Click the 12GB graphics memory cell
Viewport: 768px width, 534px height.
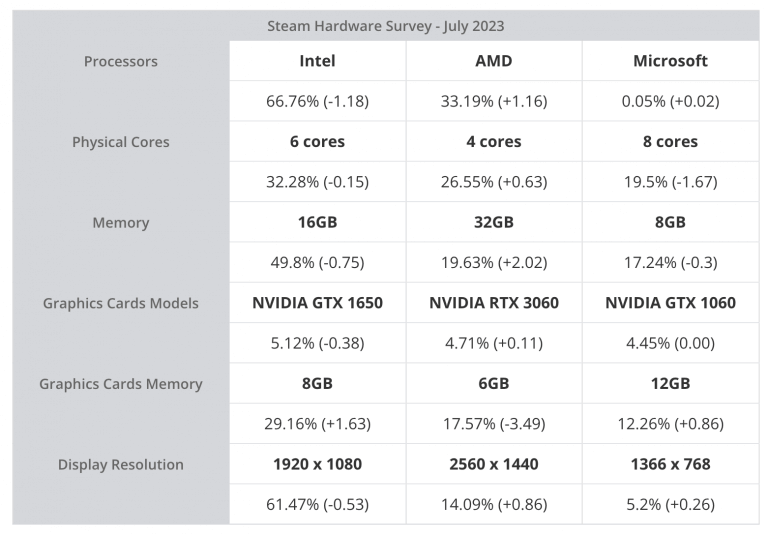pos(670,384)
